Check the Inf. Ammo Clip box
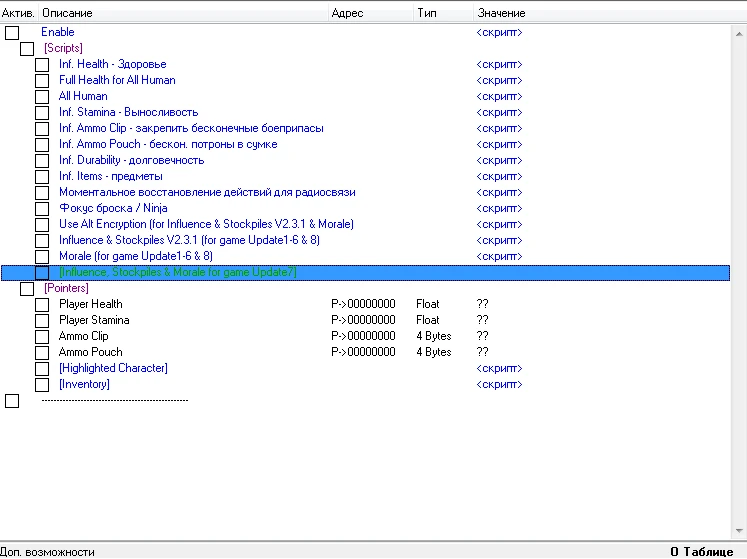747x559 pixels. 42,129
